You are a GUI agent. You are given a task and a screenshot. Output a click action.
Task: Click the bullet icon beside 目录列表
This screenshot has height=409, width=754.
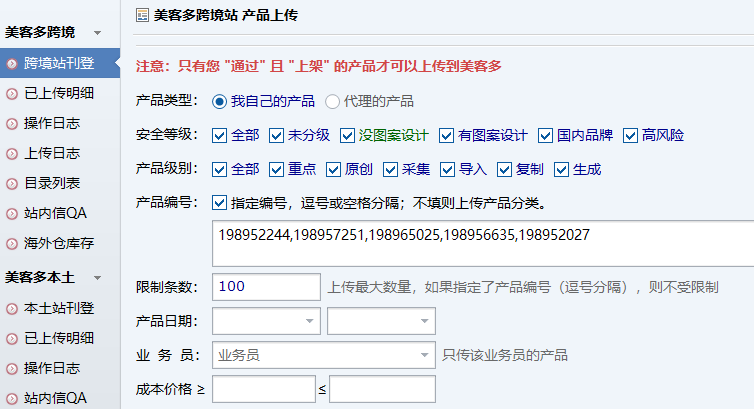[12, 184]
